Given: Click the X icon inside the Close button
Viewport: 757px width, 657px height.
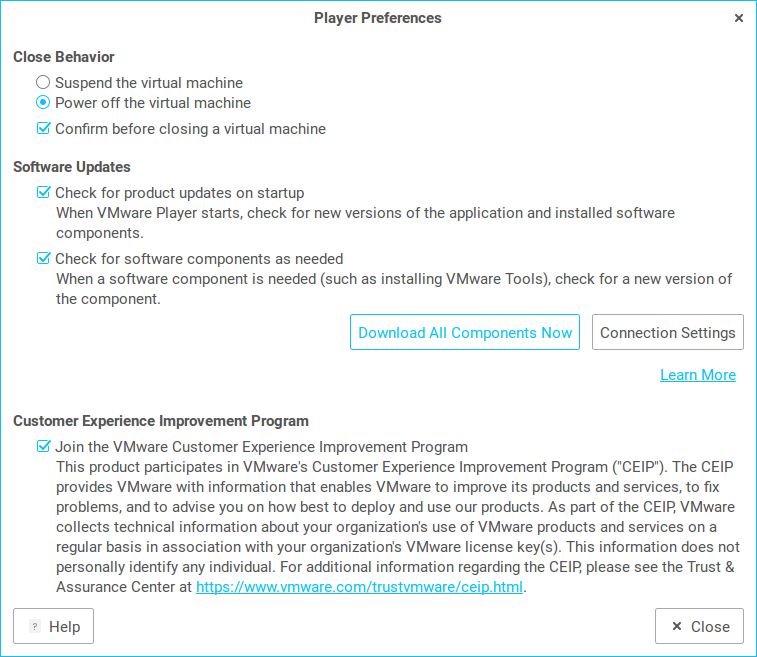Looking at the screenshot, I should tap(677, 627).
